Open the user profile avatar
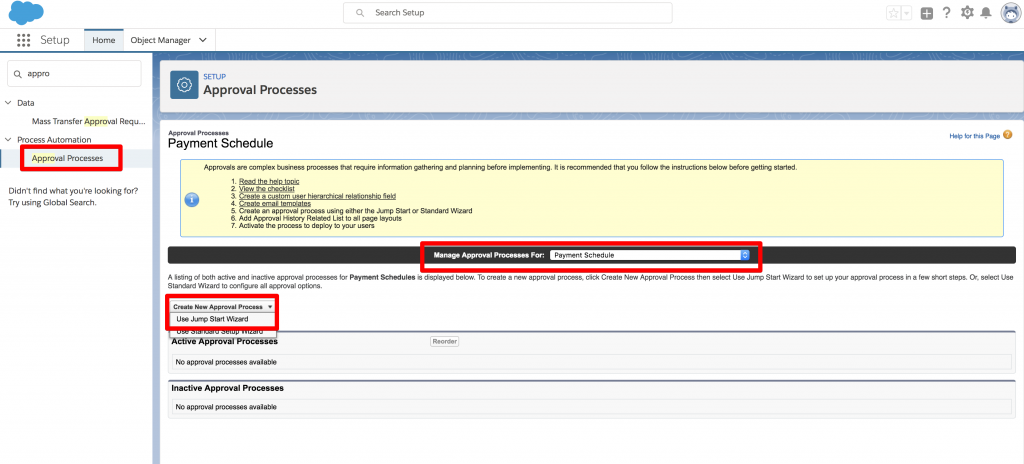Viewport: 1024px width, 464px height. pyautogui.click(x=1009, y=13)
